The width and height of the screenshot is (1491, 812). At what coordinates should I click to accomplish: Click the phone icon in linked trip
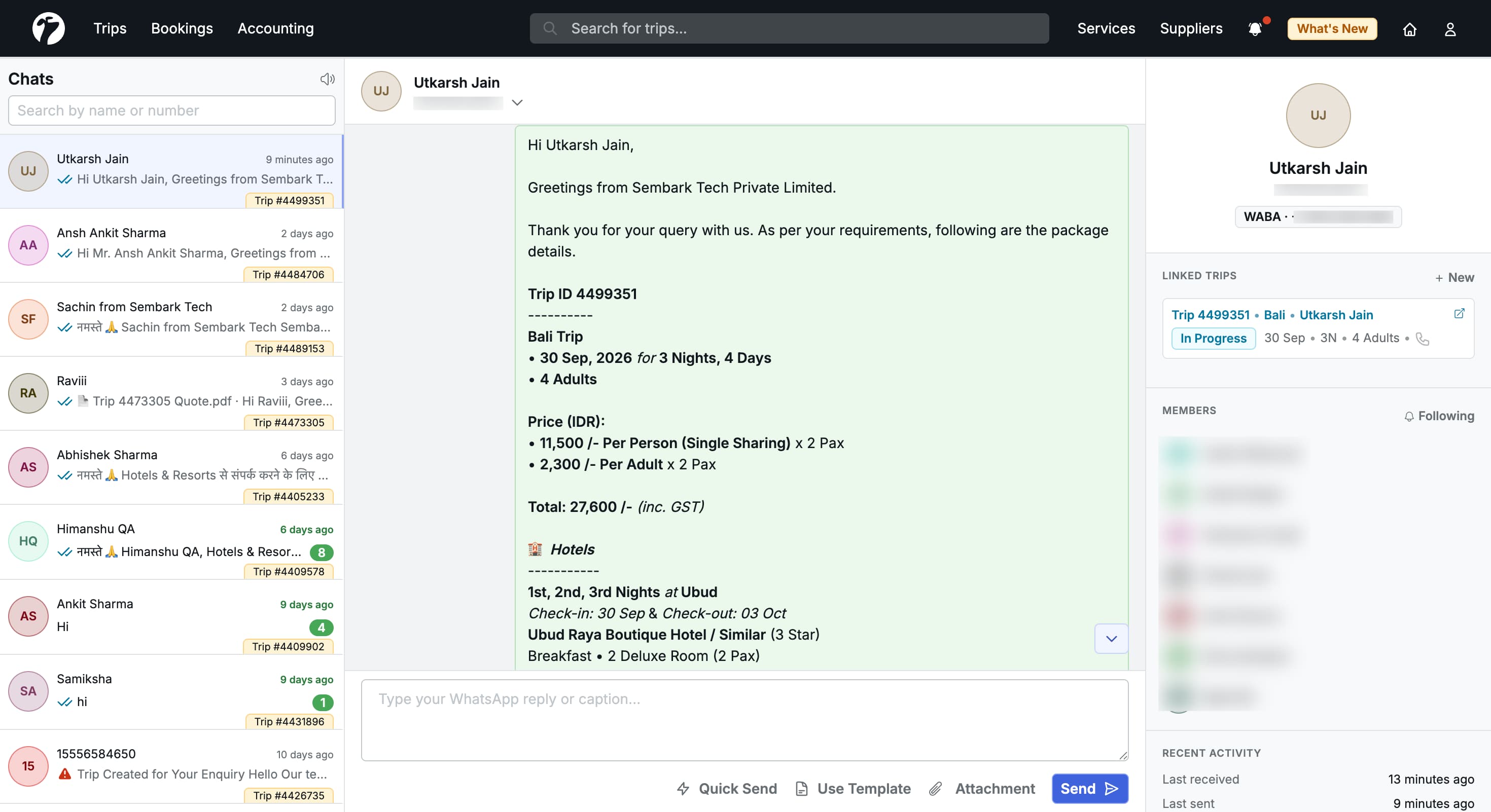pos(1422,339)
